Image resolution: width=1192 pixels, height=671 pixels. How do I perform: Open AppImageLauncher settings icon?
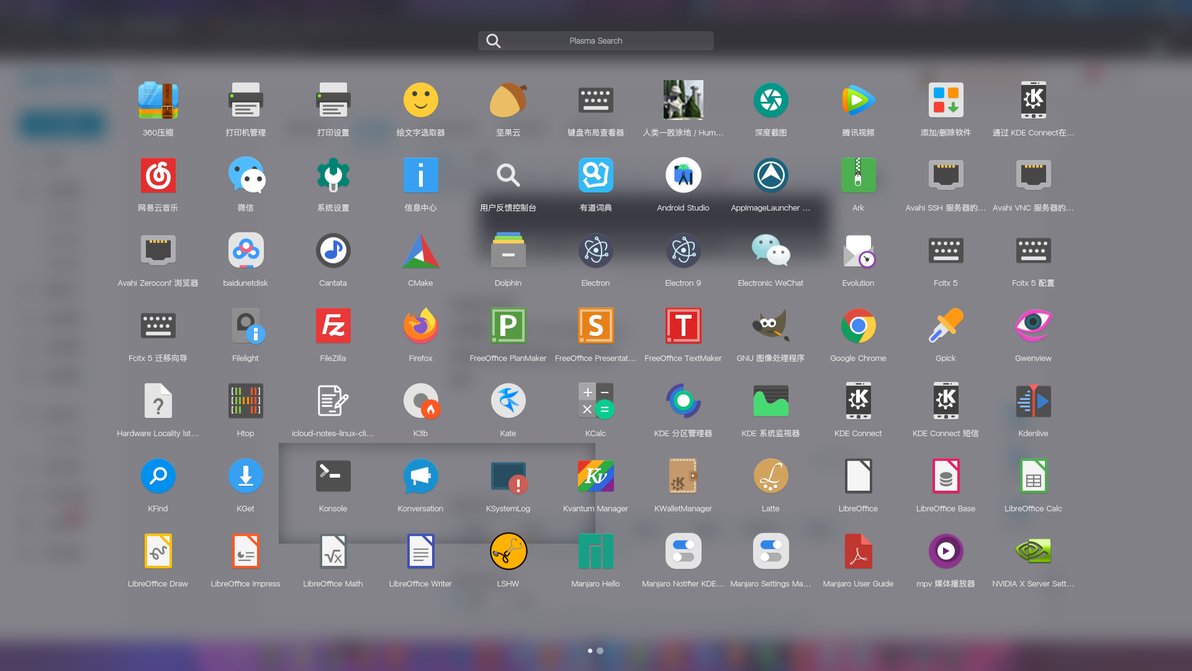tap(770, 176)
